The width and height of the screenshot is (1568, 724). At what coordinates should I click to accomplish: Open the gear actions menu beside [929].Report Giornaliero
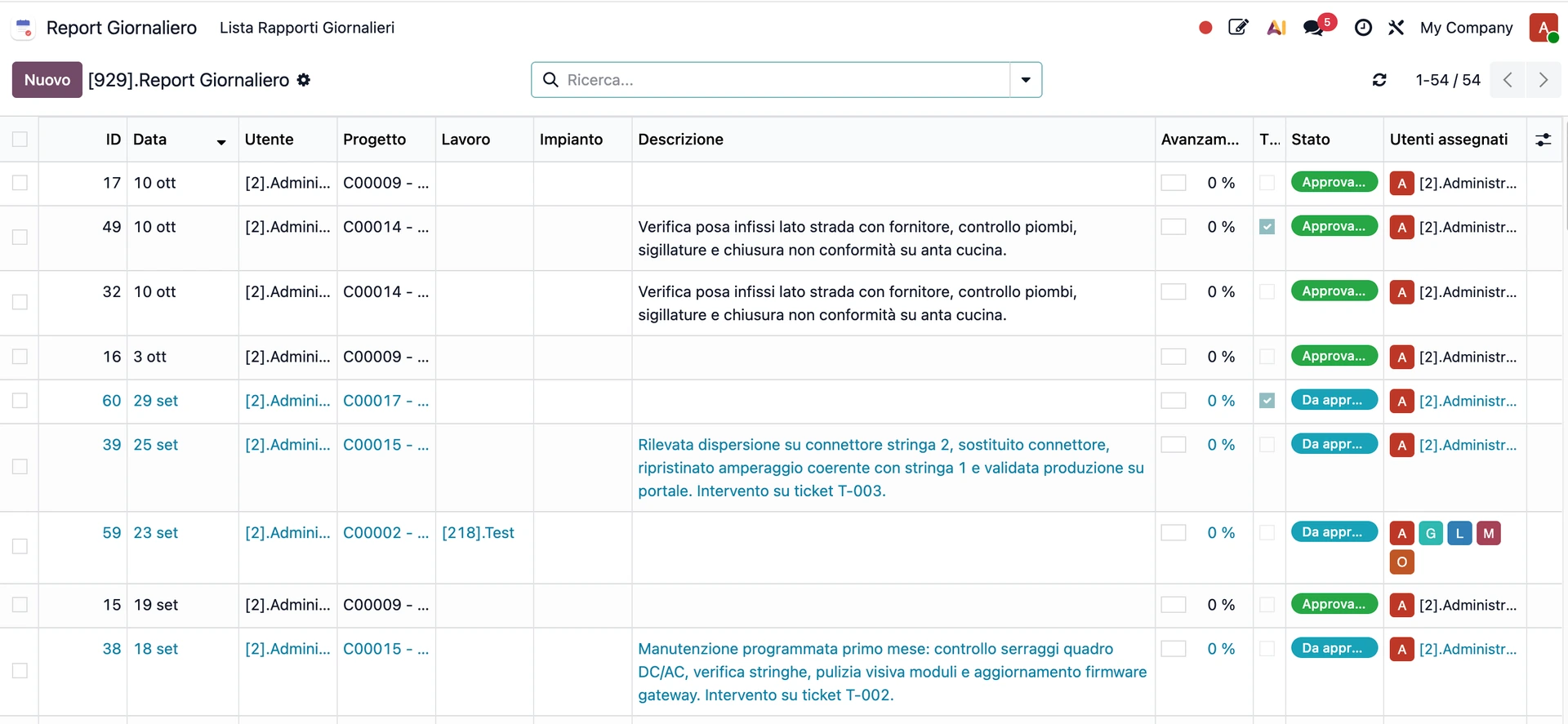[304, 80]
